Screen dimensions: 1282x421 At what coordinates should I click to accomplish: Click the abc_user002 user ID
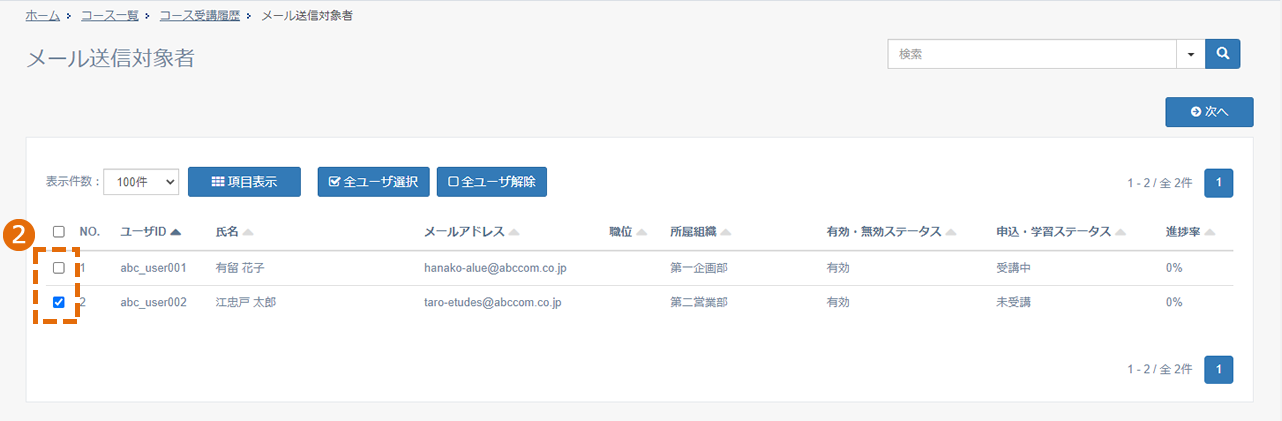[153, 302]
